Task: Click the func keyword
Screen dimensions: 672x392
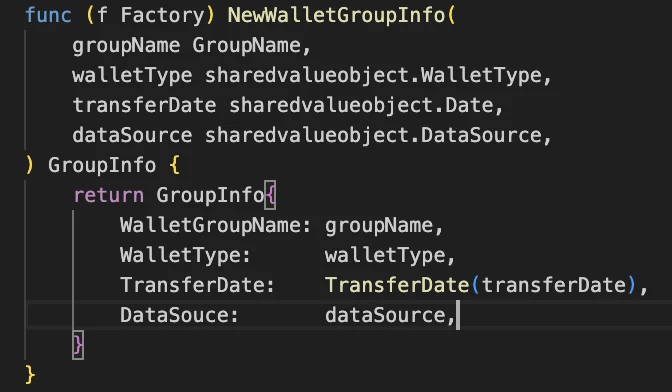Action: point(48,15)
